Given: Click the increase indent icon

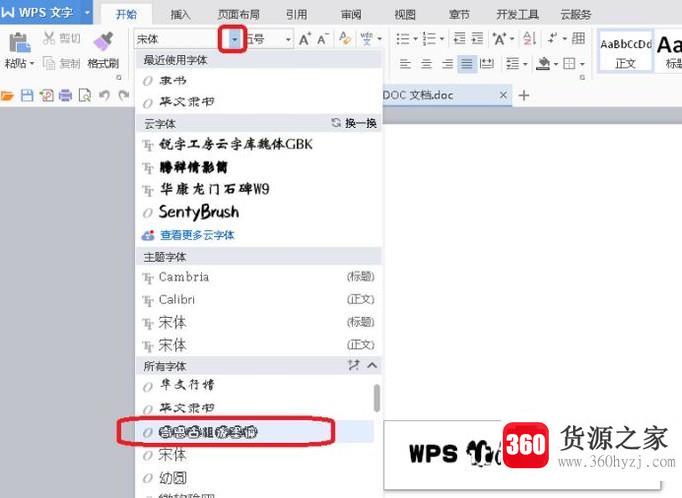Looking at the screenshot, I should tap(477, 38).
